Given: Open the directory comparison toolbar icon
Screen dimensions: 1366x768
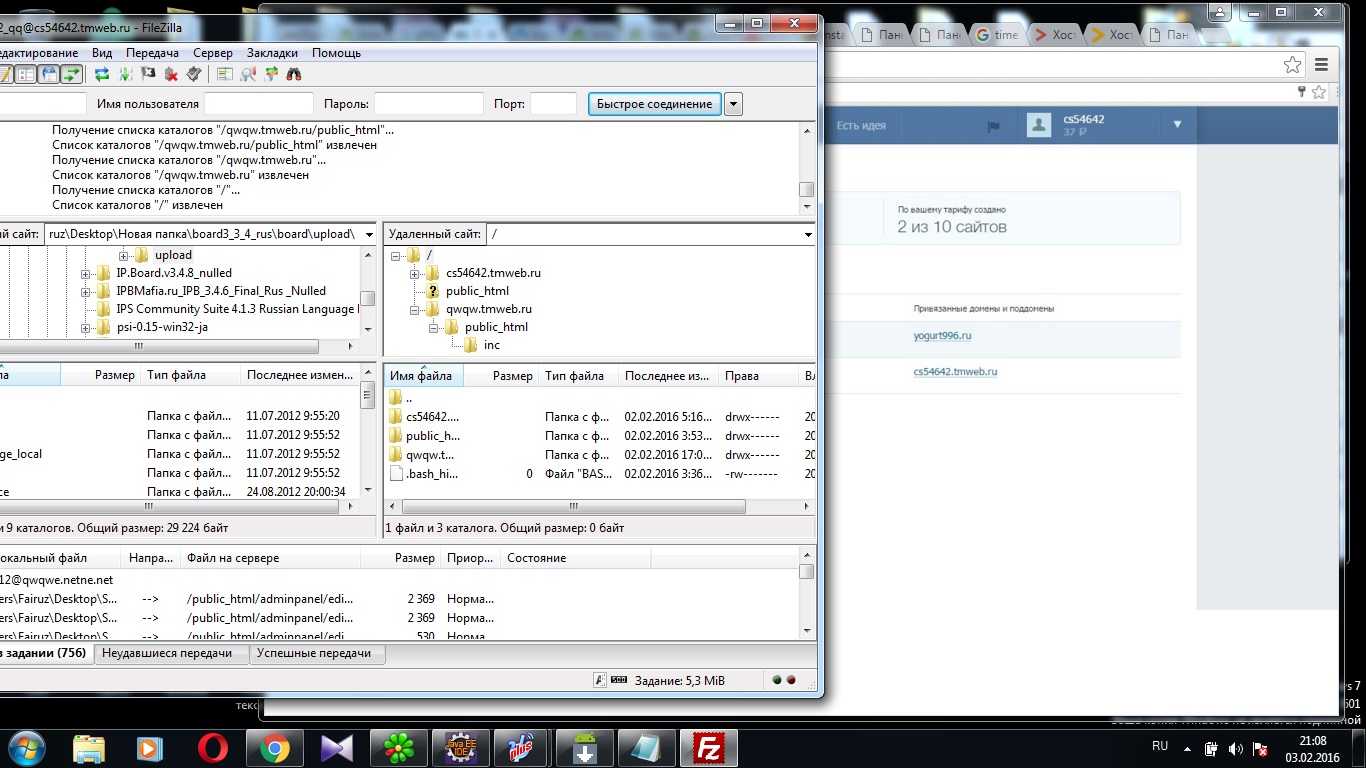Looking at the screenshot, I should pos(225,74).
